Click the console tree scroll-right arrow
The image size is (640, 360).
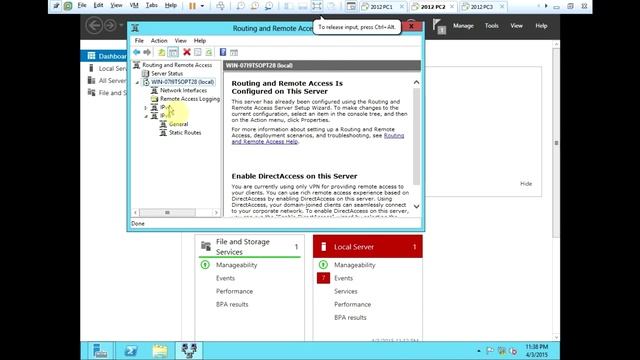(216, 213)
